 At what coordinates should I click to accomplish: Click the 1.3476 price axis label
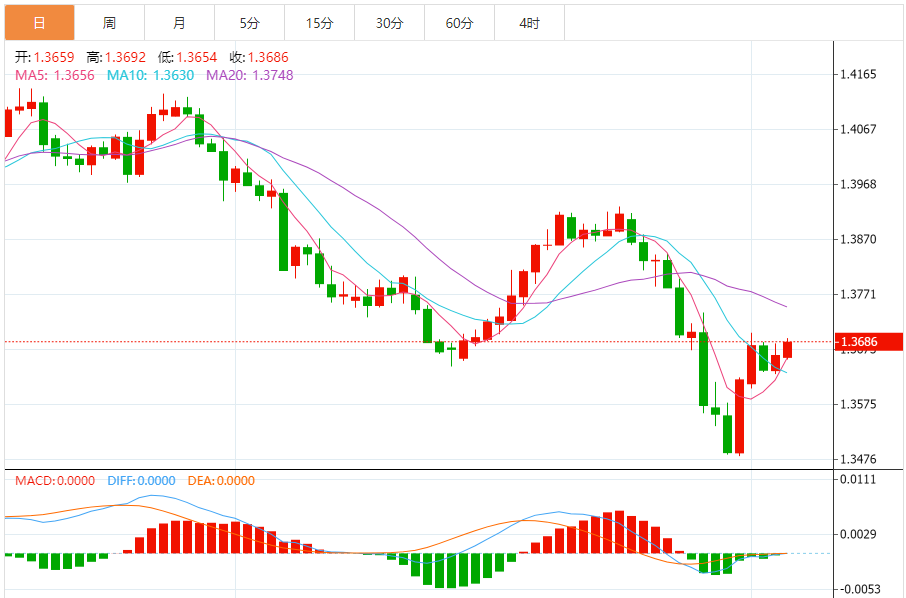pyautogui.click(x=859, y=460)
